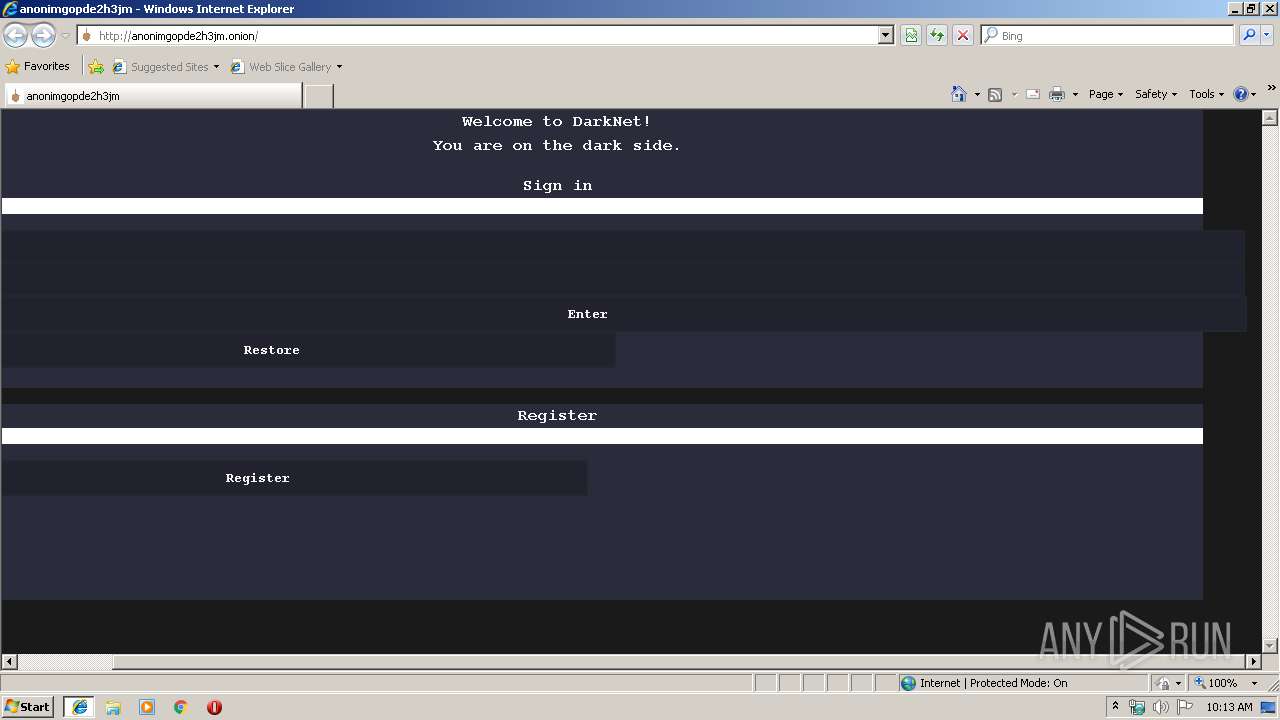
Task: Click Internet Explorer taskbar icon
Action: click(79, 707)
